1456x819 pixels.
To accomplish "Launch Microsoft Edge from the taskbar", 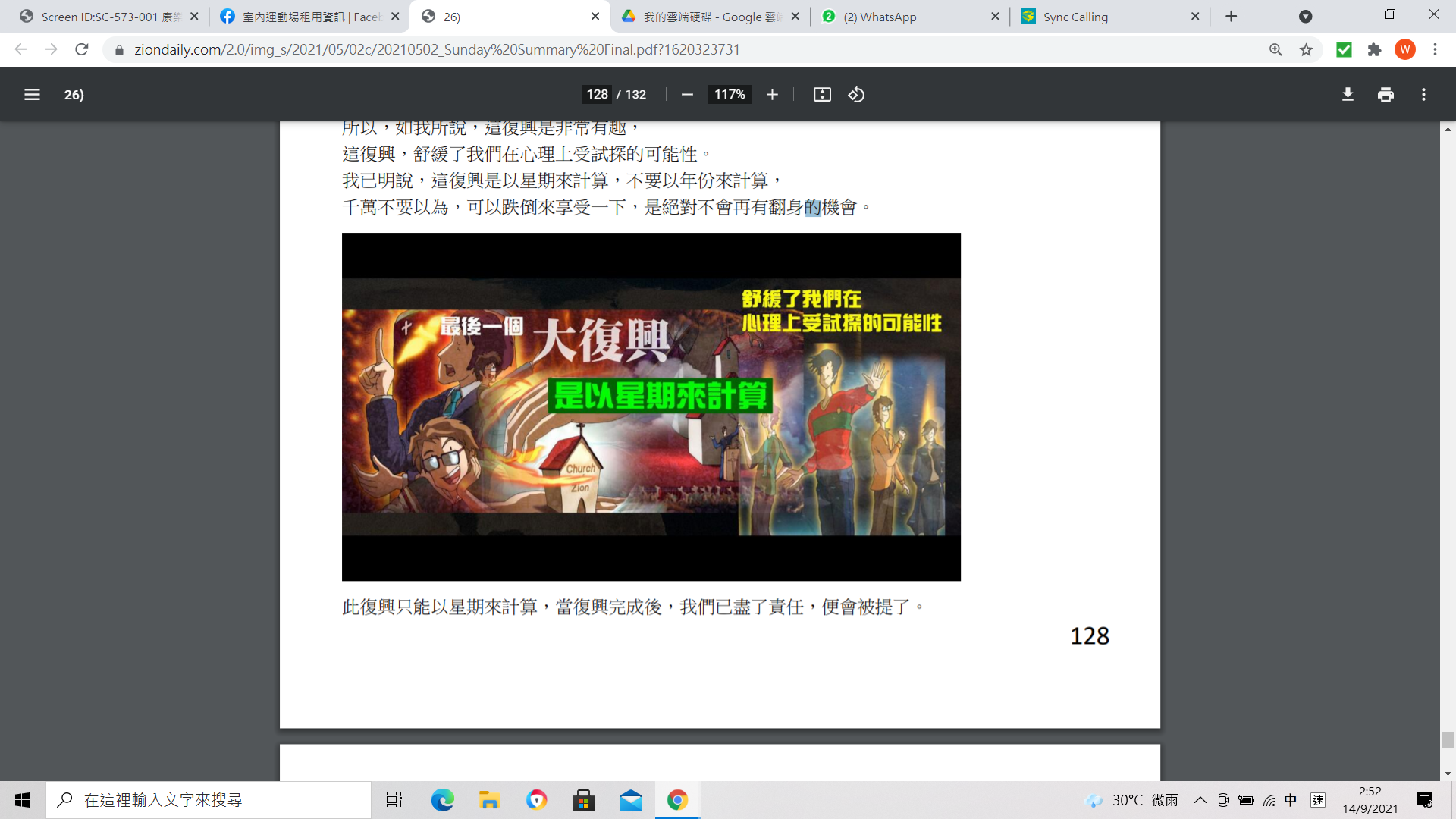I will point(442,800).
